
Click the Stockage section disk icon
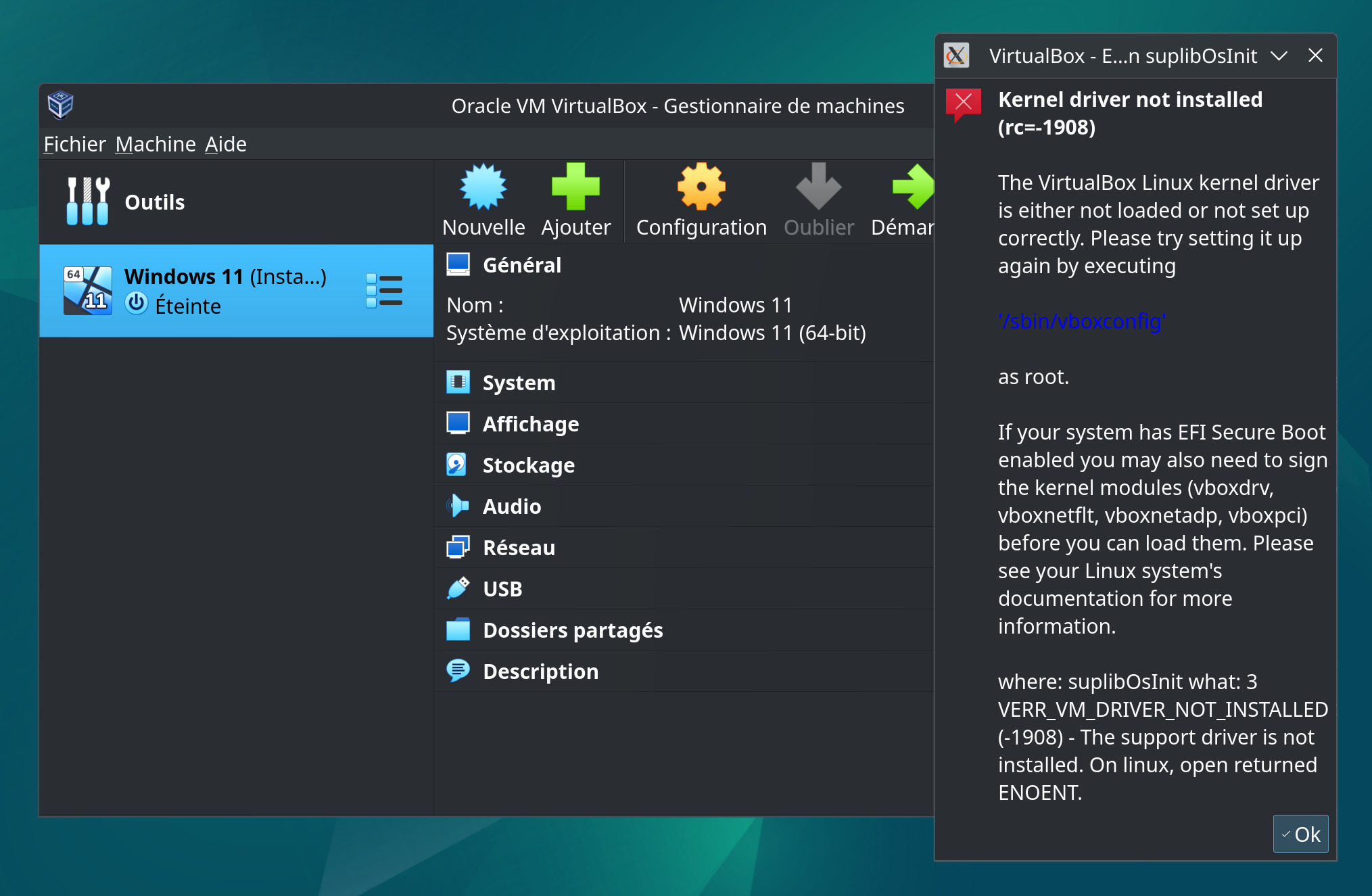(x=458, y=465)
